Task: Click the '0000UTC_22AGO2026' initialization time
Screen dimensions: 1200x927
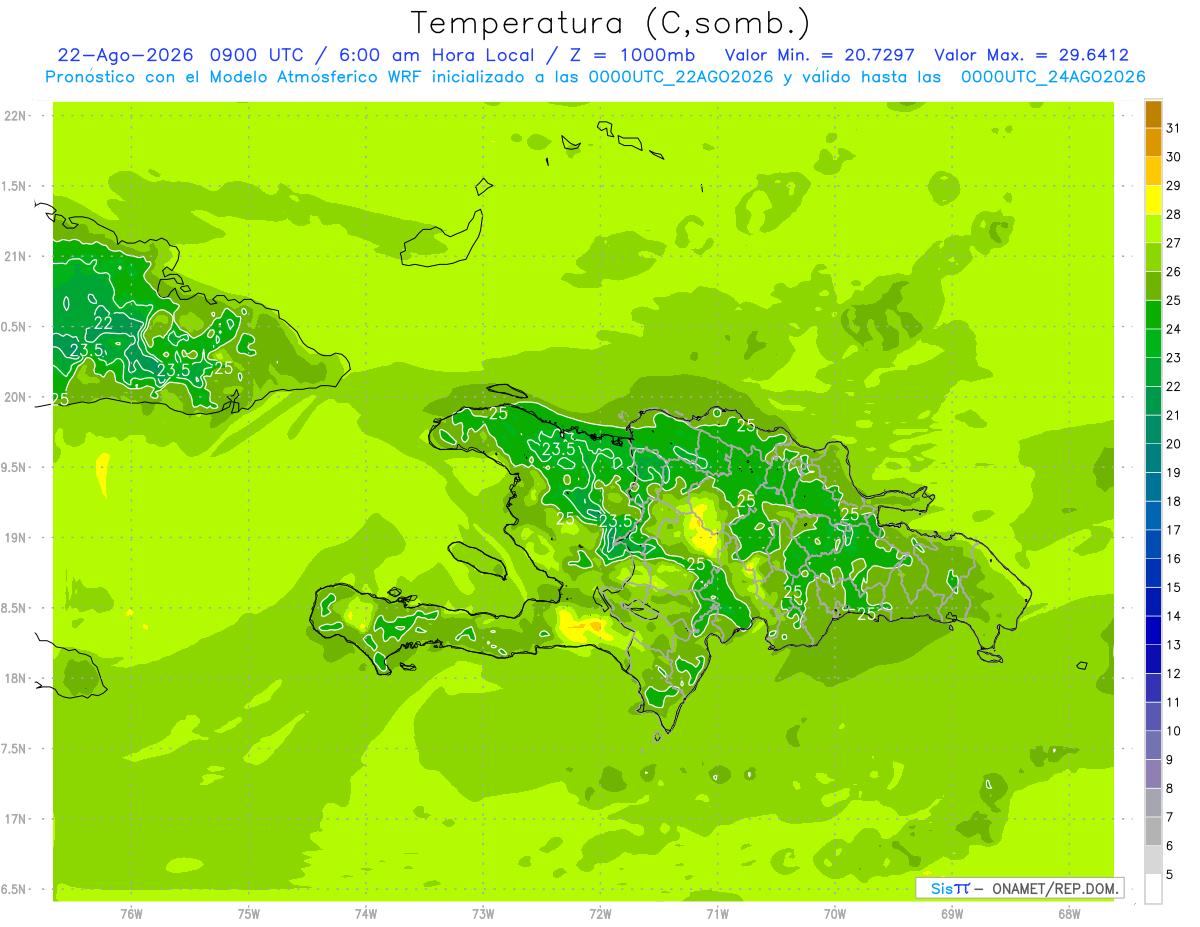Action: [681, 77]
